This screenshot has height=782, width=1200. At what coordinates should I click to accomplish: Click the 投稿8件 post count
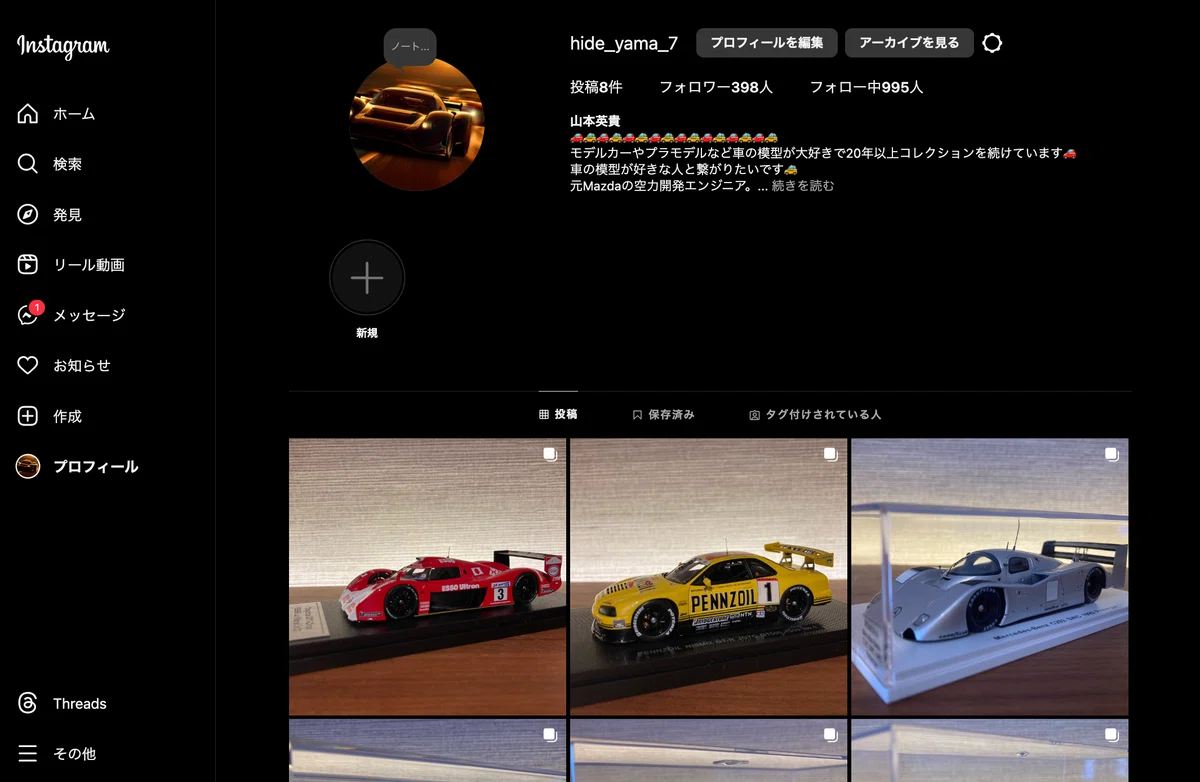[x=596, y=88]
